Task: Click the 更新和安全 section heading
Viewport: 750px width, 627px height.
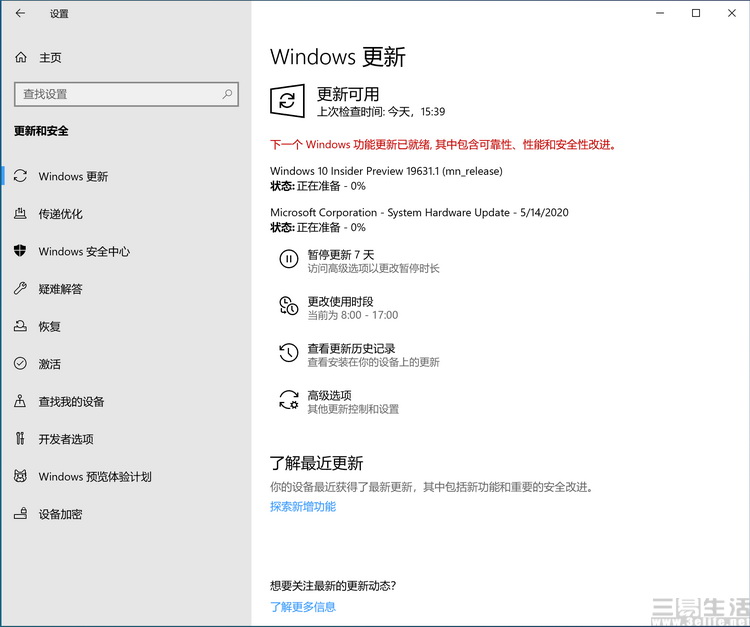Action: (41, 131)
